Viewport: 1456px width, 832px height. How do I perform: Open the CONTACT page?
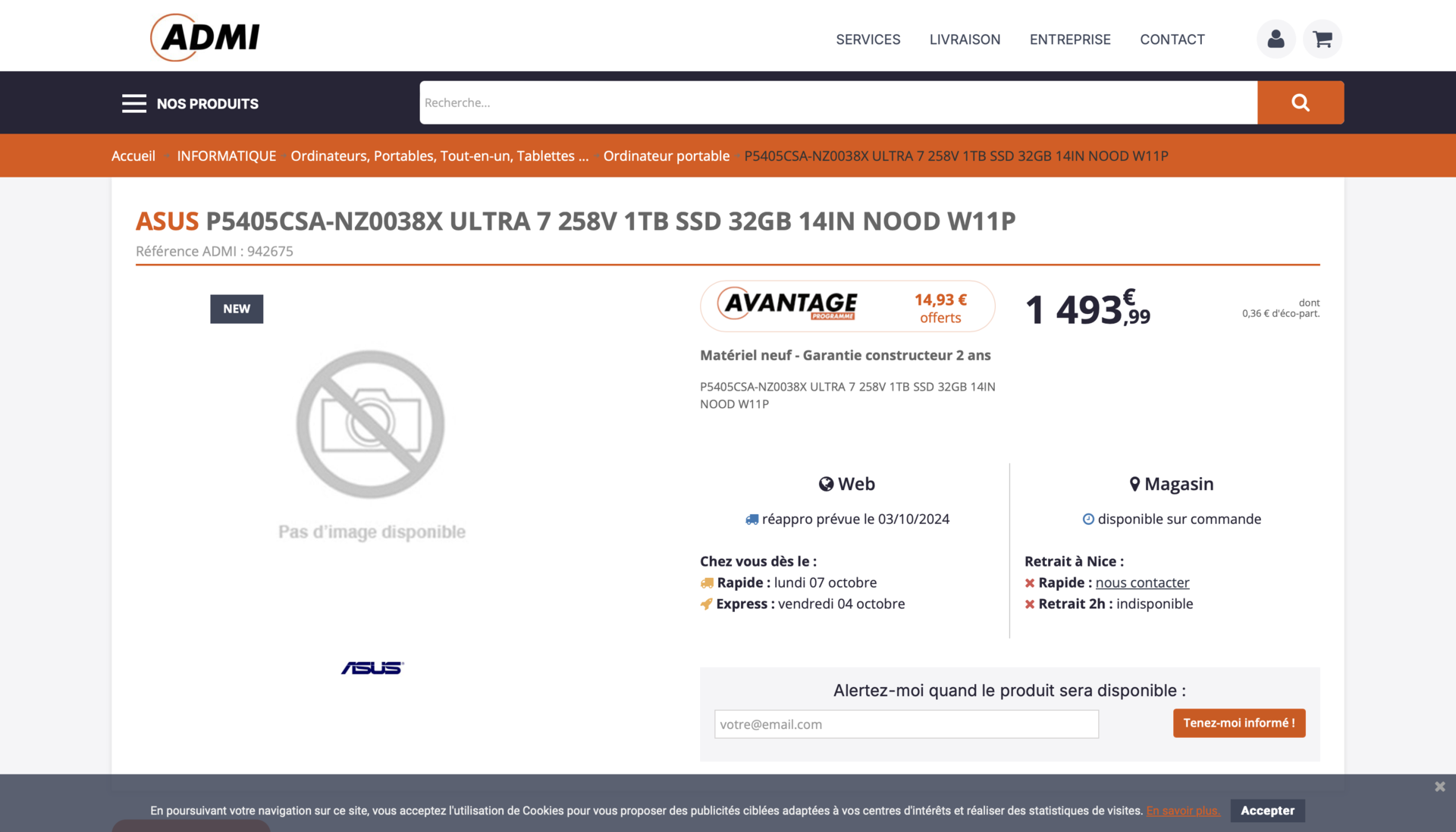[x=1172, y=39]
